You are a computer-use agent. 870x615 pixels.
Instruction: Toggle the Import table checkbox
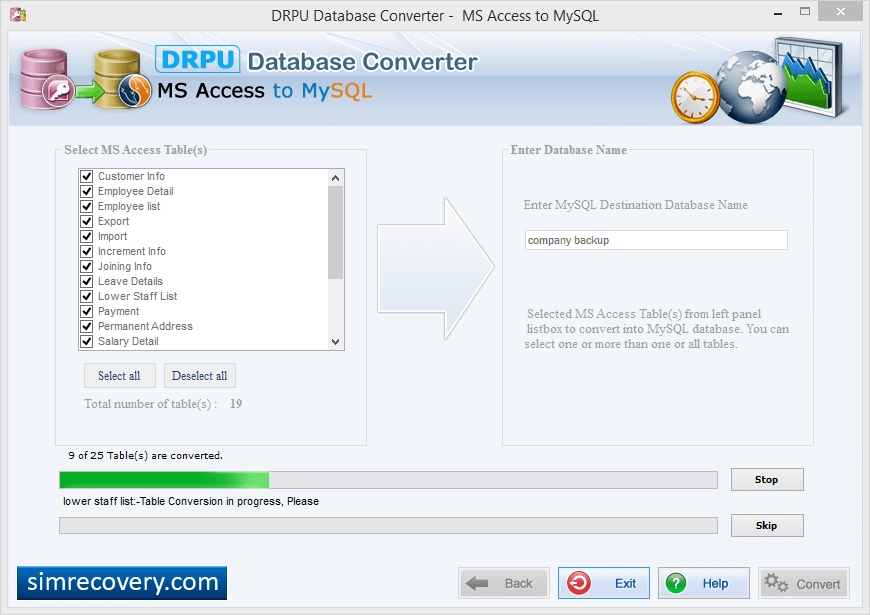(x=87, y=236)
